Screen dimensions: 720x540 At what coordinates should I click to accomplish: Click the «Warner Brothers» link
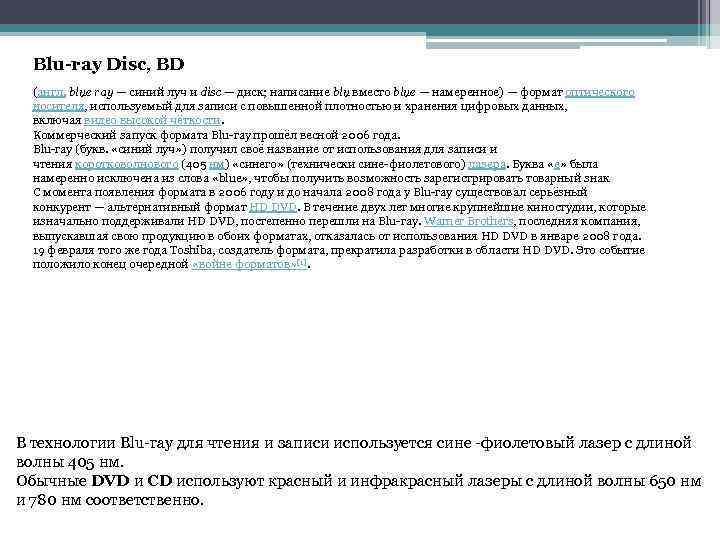[468, 221]
